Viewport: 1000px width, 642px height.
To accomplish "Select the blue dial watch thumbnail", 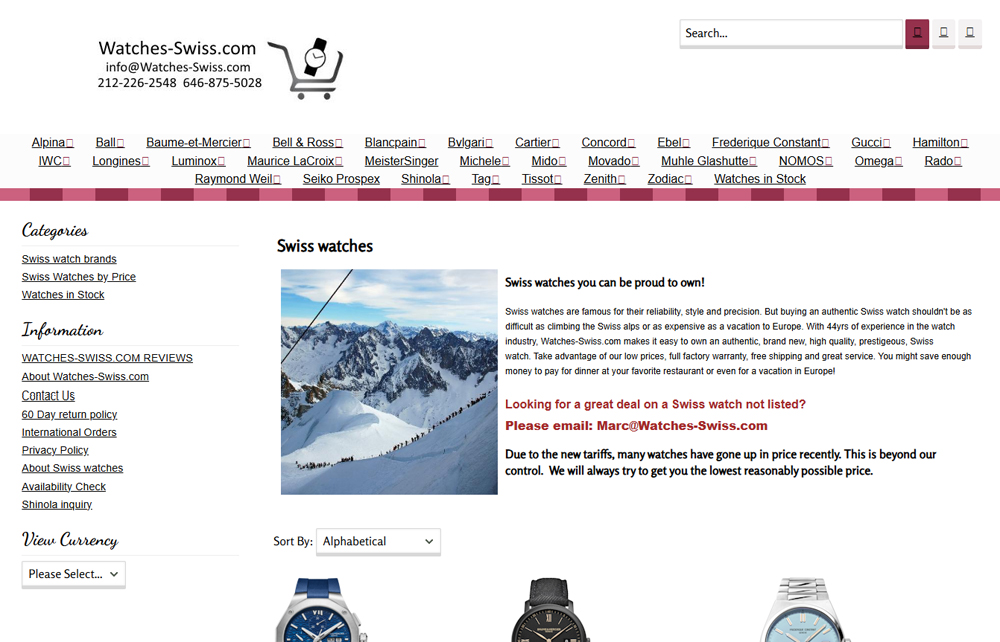I will 321,610.
